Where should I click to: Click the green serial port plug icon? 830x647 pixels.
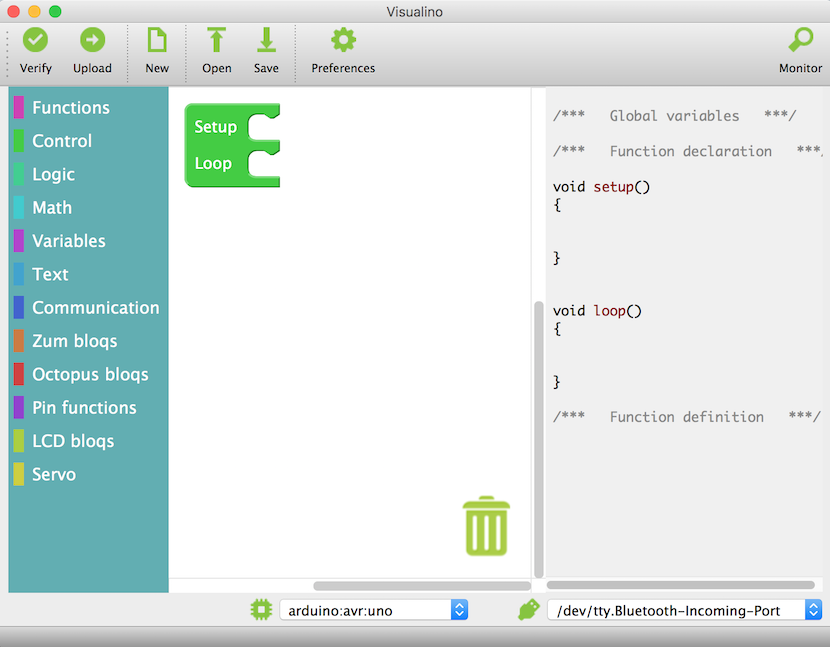pyautogui.click(x=529, y=609)
